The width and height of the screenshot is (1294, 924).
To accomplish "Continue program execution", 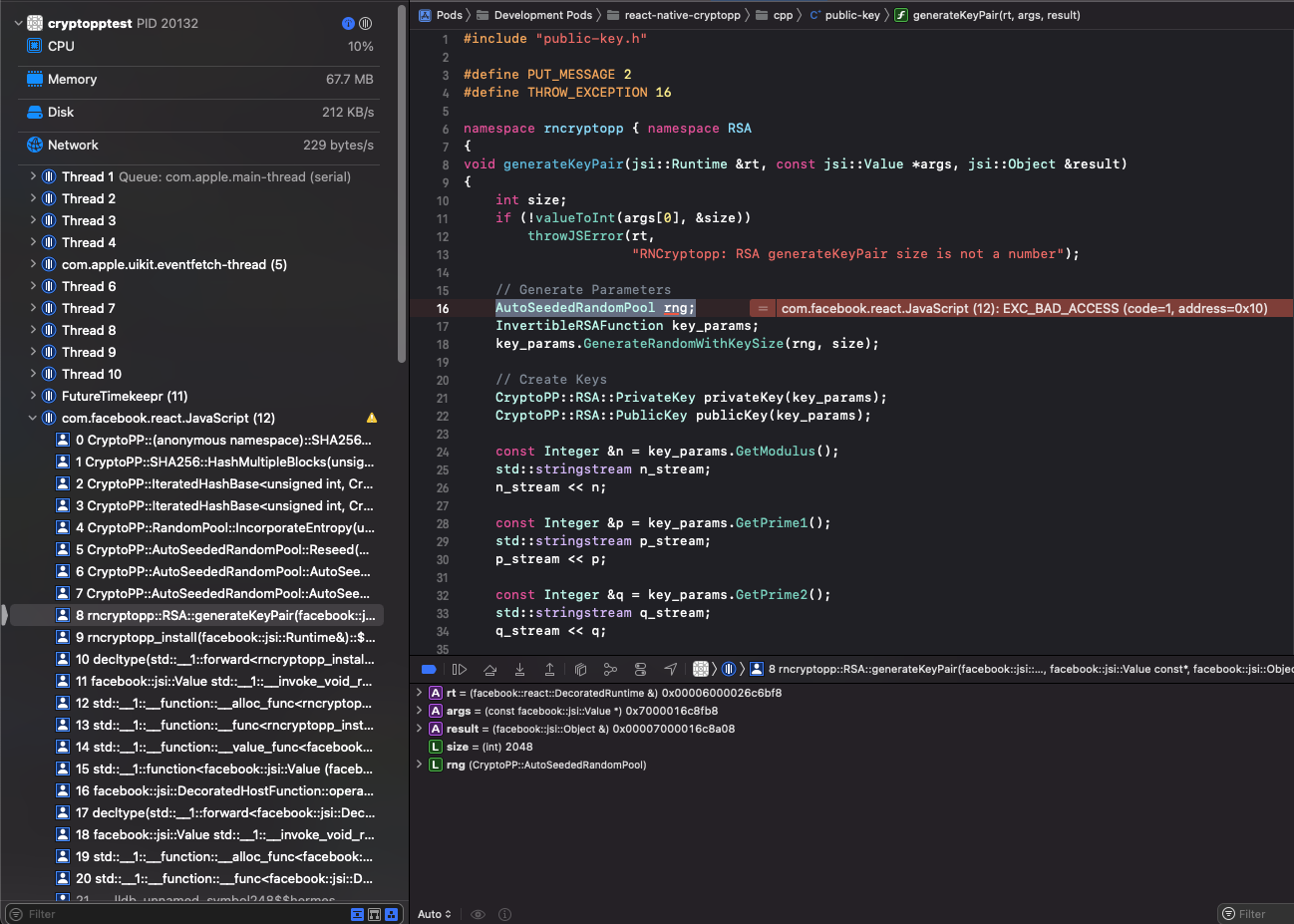I will point(459,669).
